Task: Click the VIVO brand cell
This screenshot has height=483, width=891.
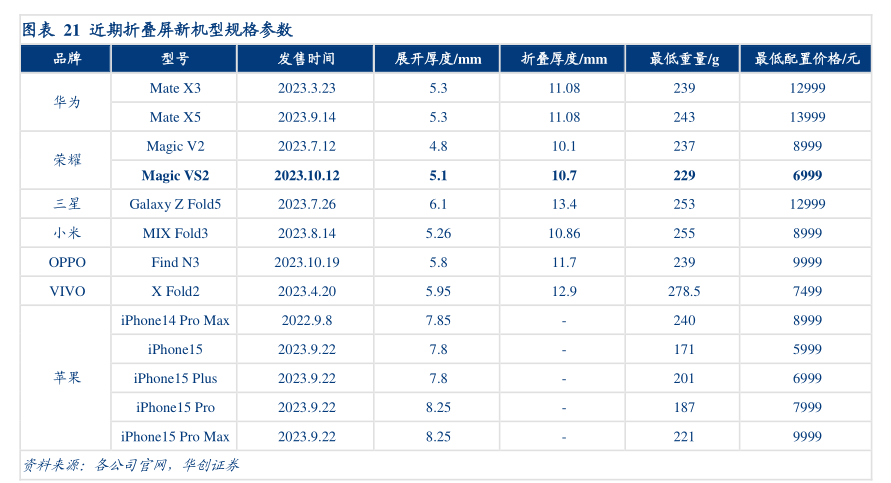Action: click(67, 291)
